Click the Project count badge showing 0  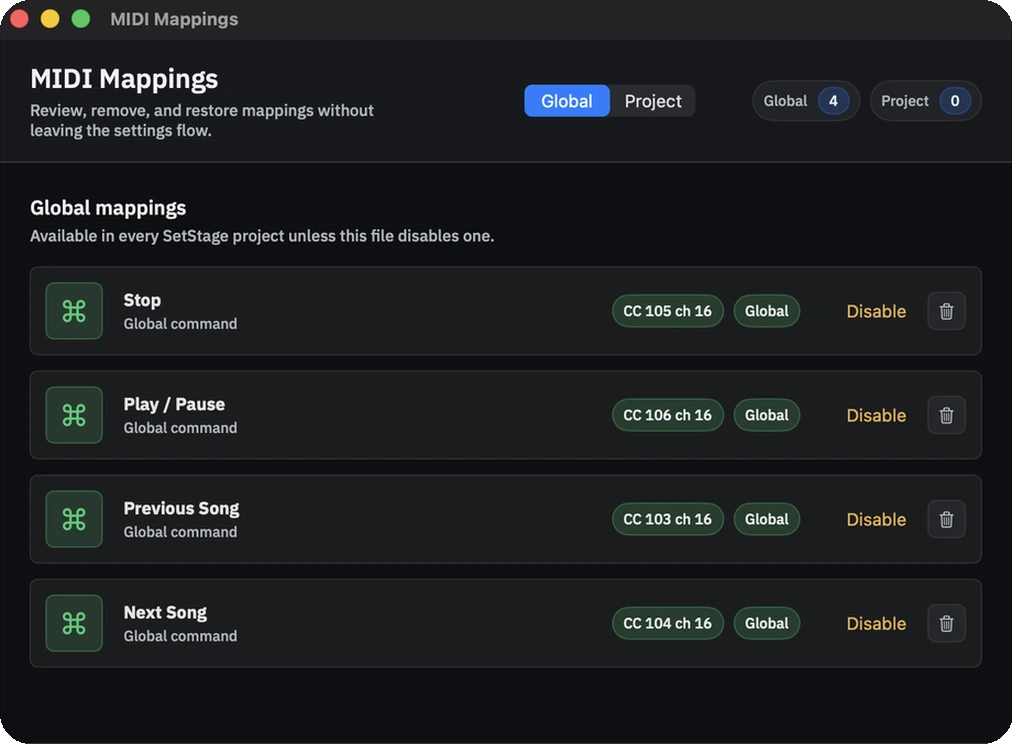925,101
